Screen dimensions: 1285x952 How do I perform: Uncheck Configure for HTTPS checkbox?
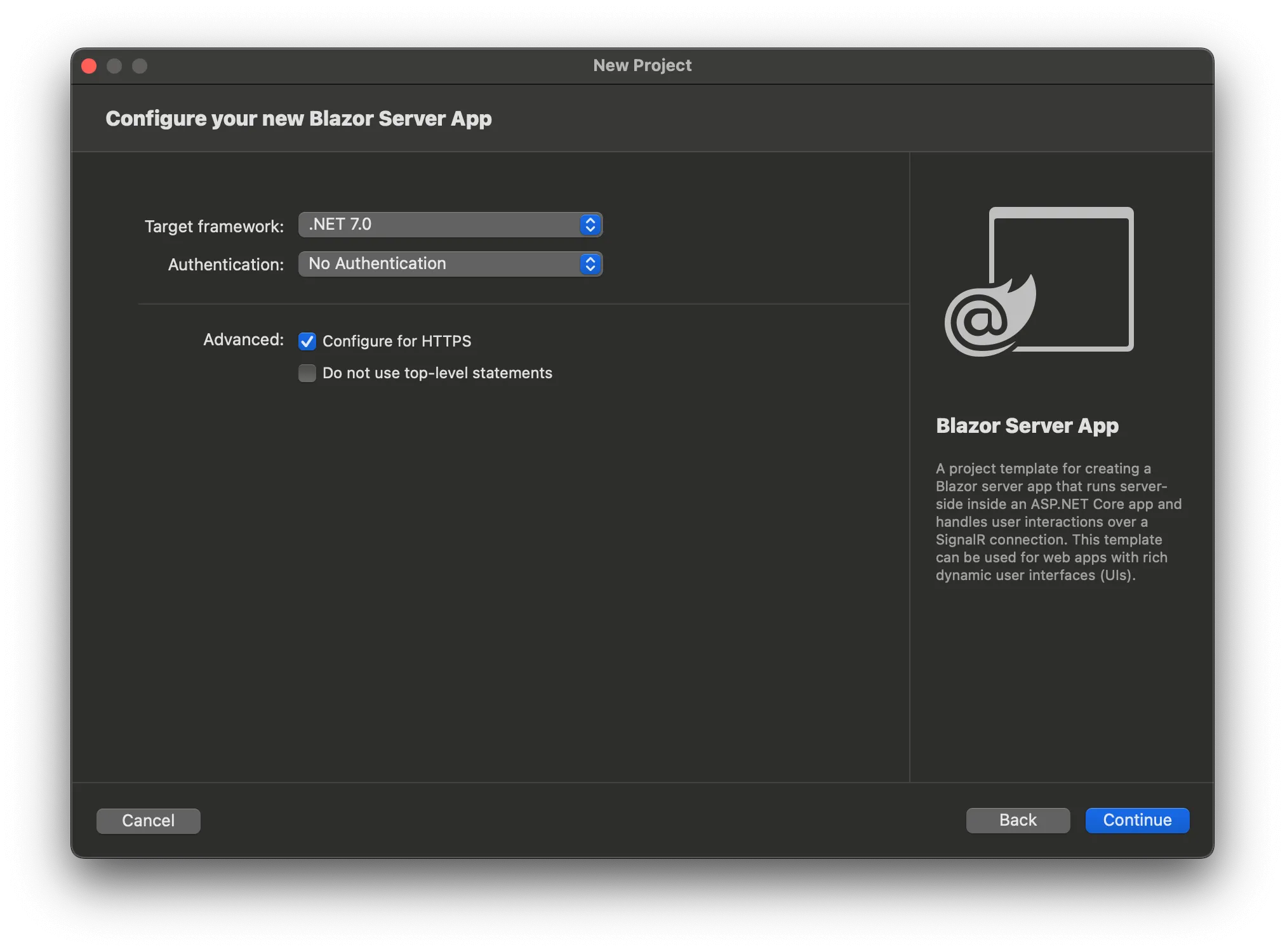click(x=307, y=341)
